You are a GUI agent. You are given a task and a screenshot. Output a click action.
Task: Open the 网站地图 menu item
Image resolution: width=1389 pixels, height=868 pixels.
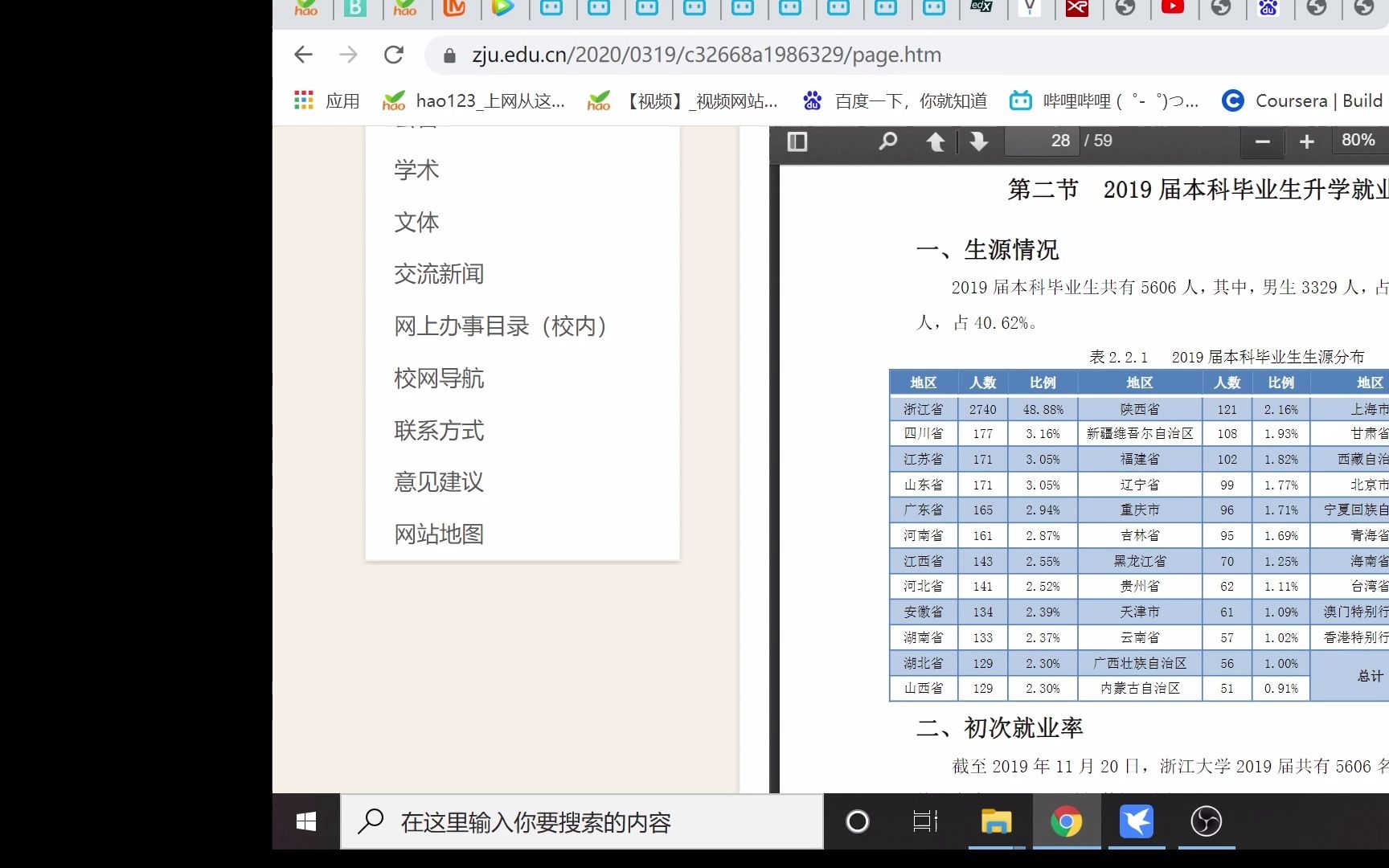[439, 534]
